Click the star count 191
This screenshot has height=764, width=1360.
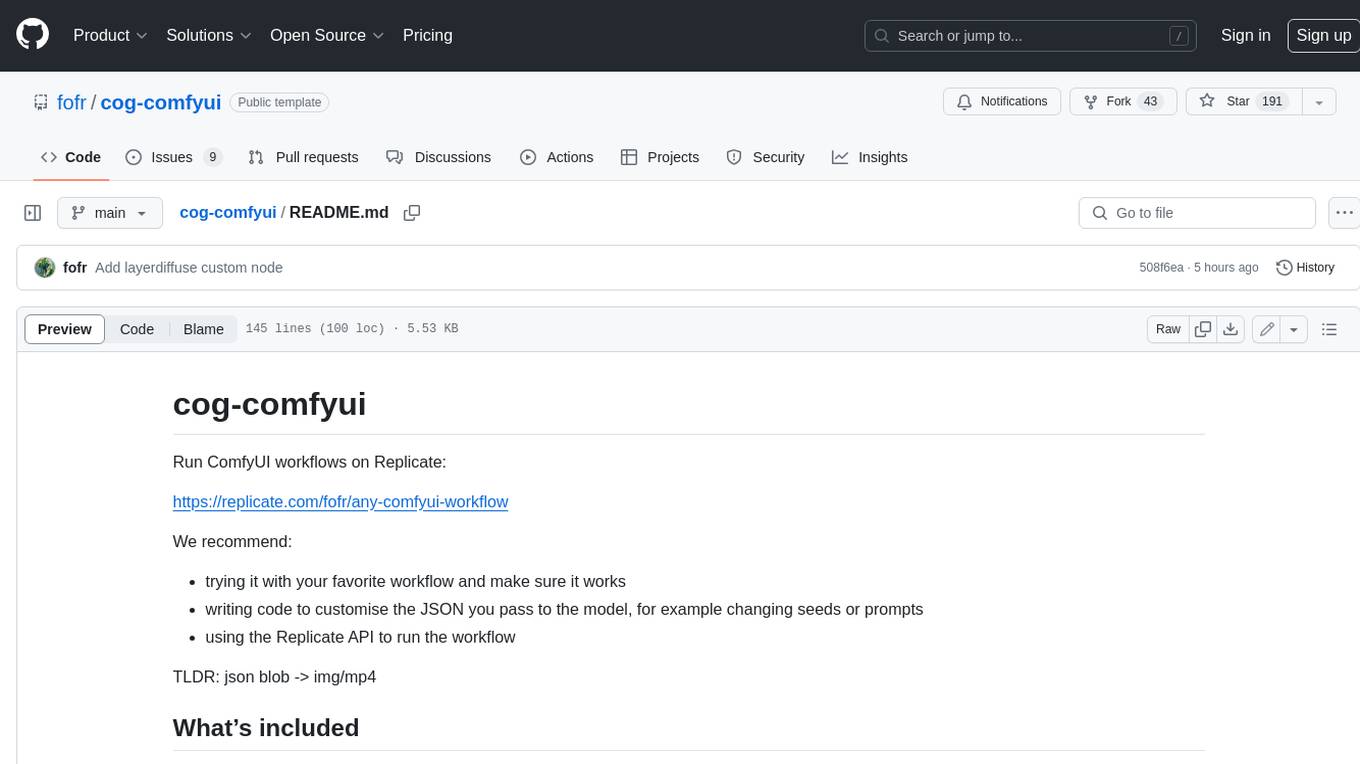click(x=1272, y=102)
